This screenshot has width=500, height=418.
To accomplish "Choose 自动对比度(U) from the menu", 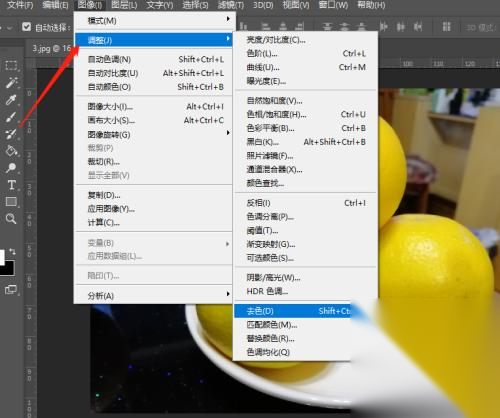I will coord(154,73).
